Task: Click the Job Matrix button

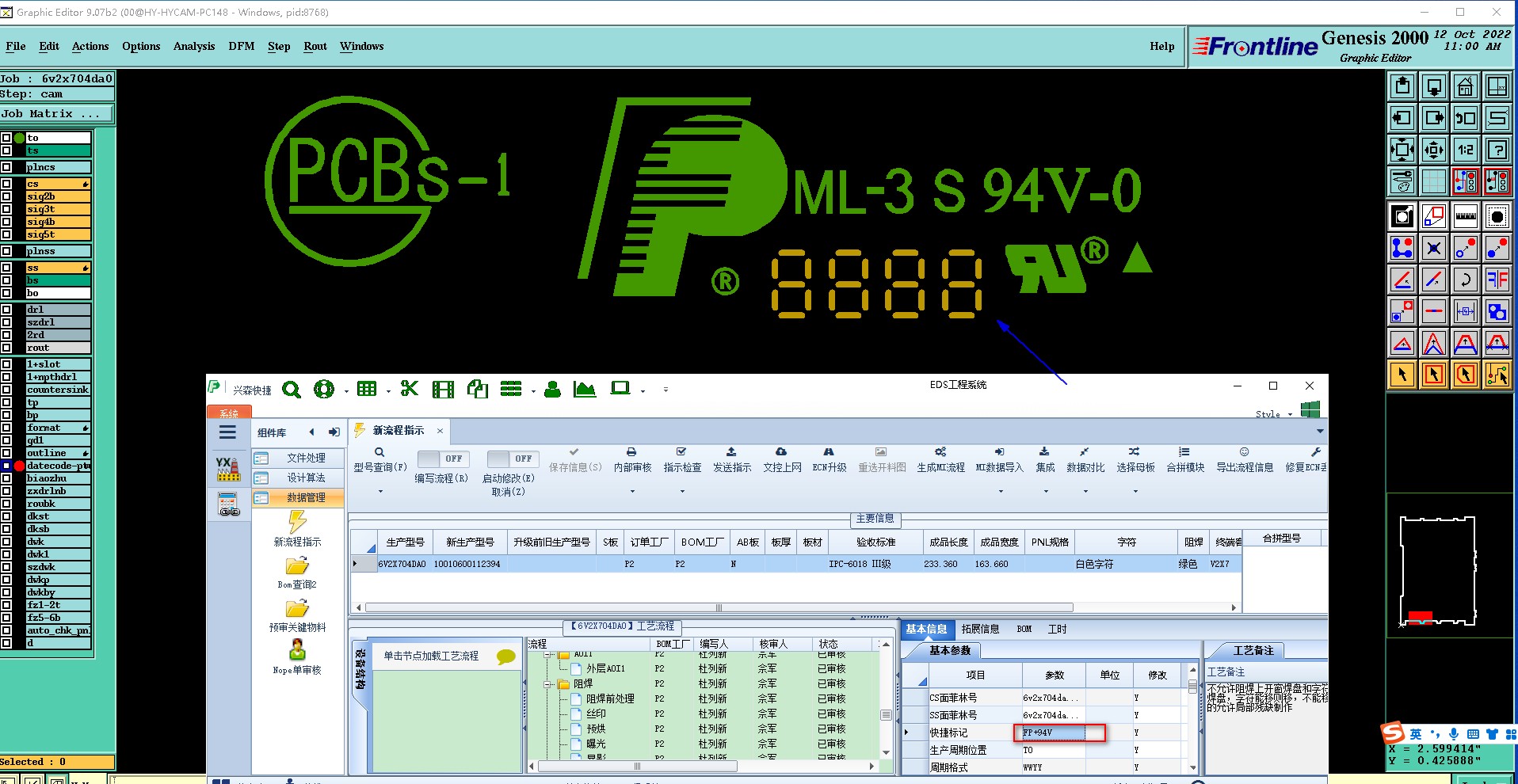Action: [x=56, y=114]
